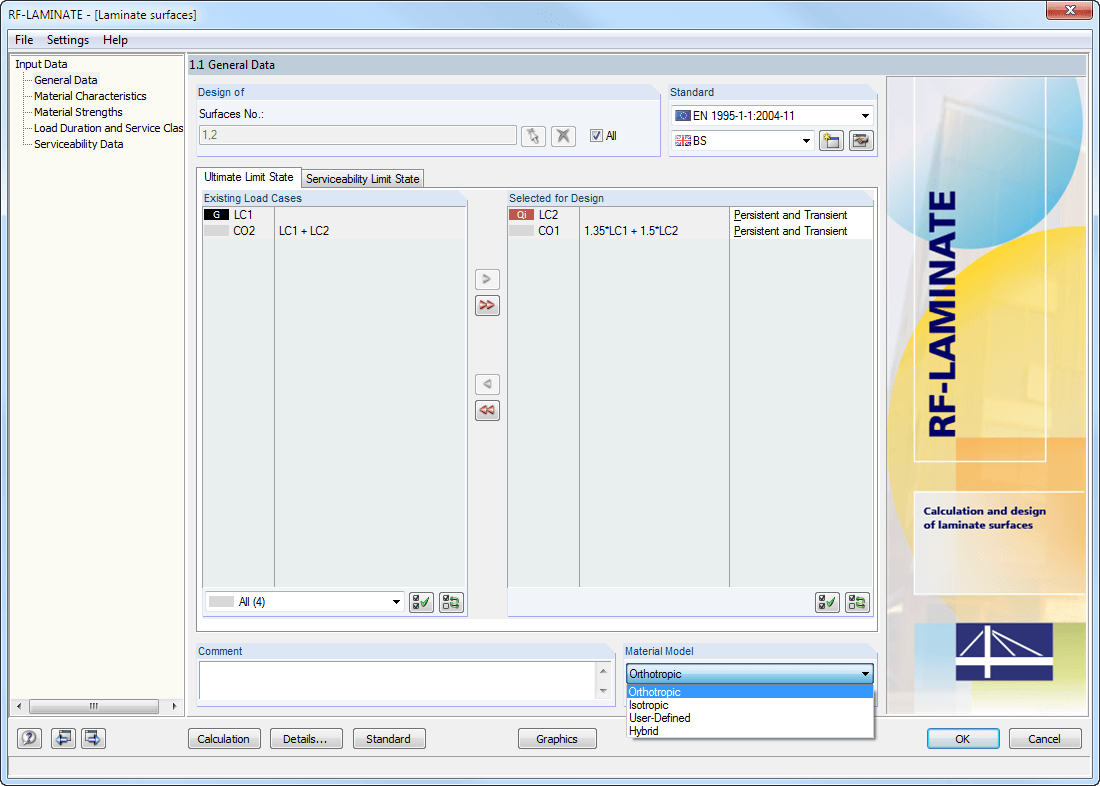Select Material Strengths in navigation tree

click(79, 112)
